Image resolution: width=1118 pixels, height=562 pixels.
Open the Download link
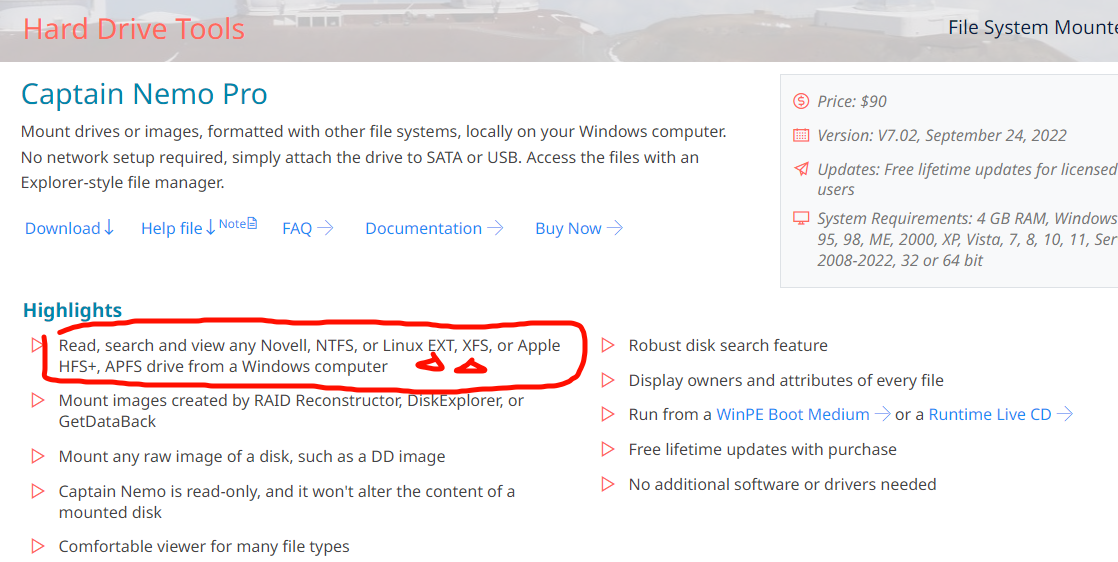(70, 228)
